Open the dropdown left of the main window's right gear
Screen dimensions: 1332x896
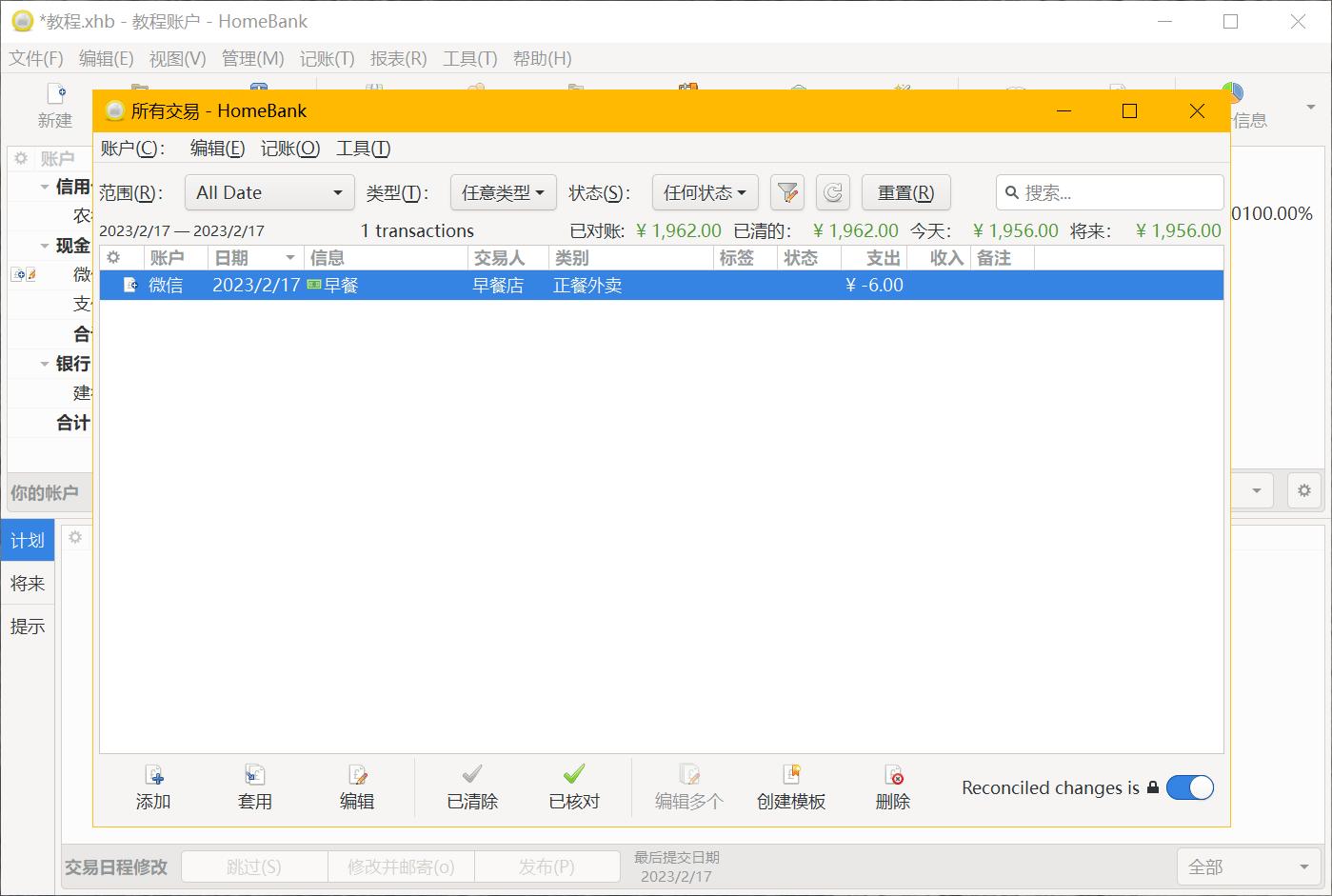click(x=1255, y=491)
